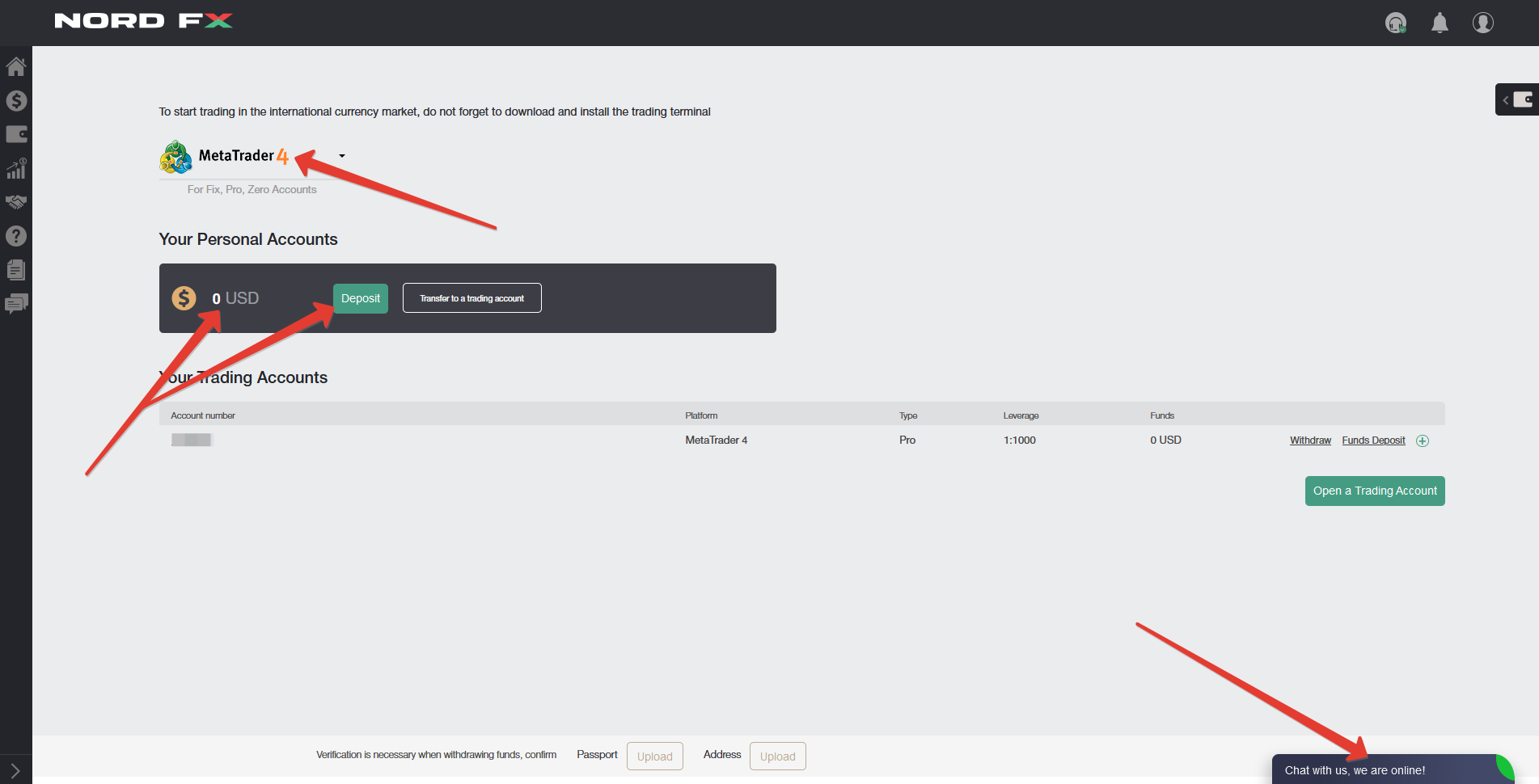
Task: Click the orange dollar coin icon
Action: coord(184,298)
